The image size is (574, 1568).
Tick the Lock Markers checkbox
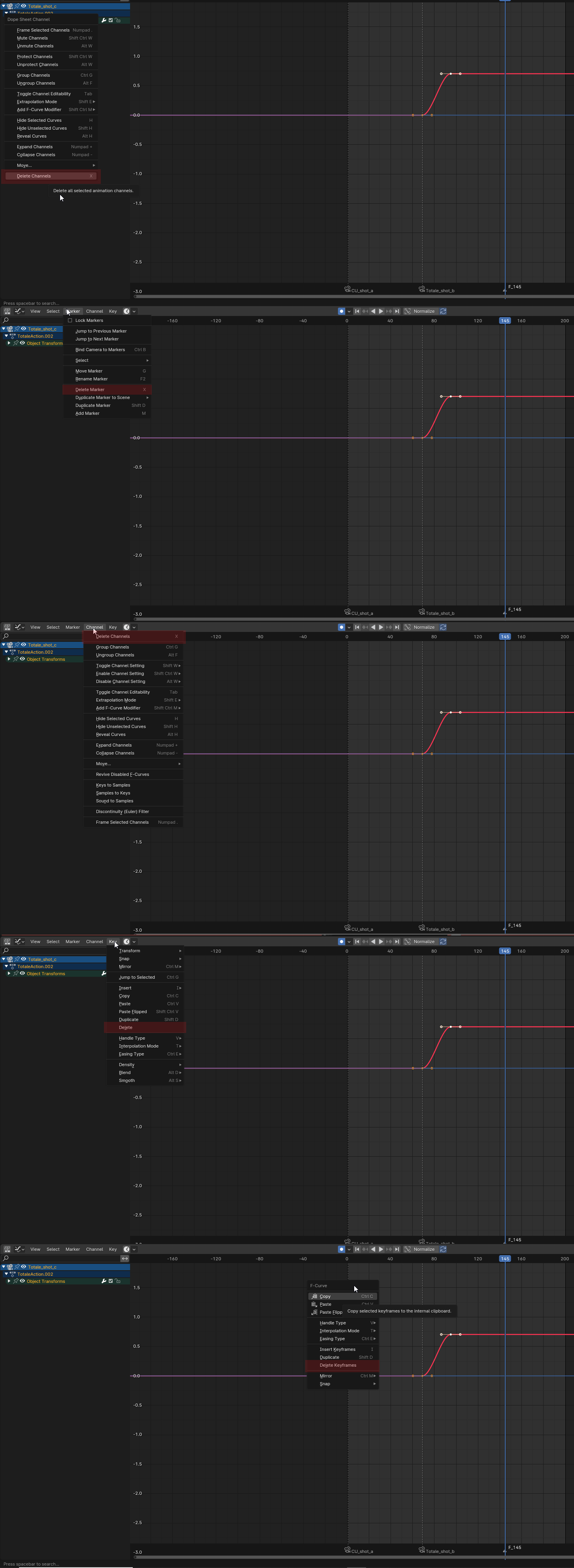coord(70,320)
